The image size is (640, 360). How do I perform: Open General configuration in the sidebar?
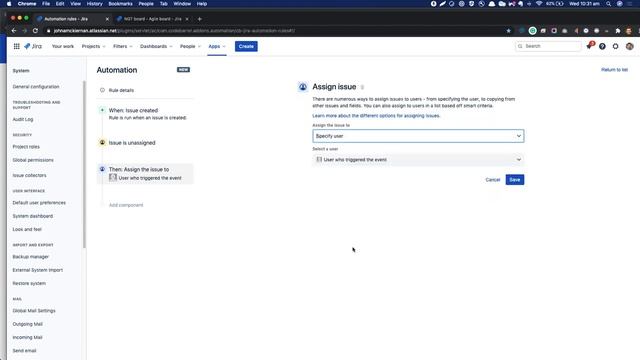click(x=36, y=87)
